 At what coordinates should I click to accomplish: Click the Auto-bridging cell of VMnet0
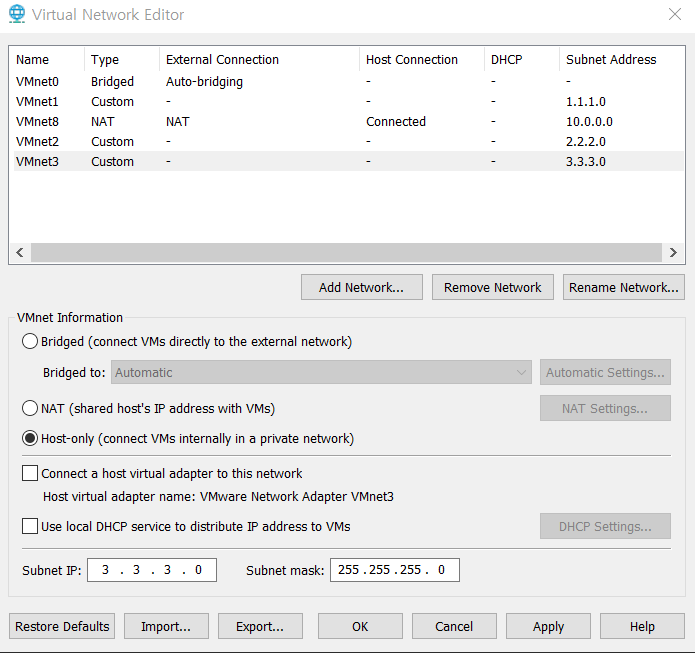tap(204, 82)
